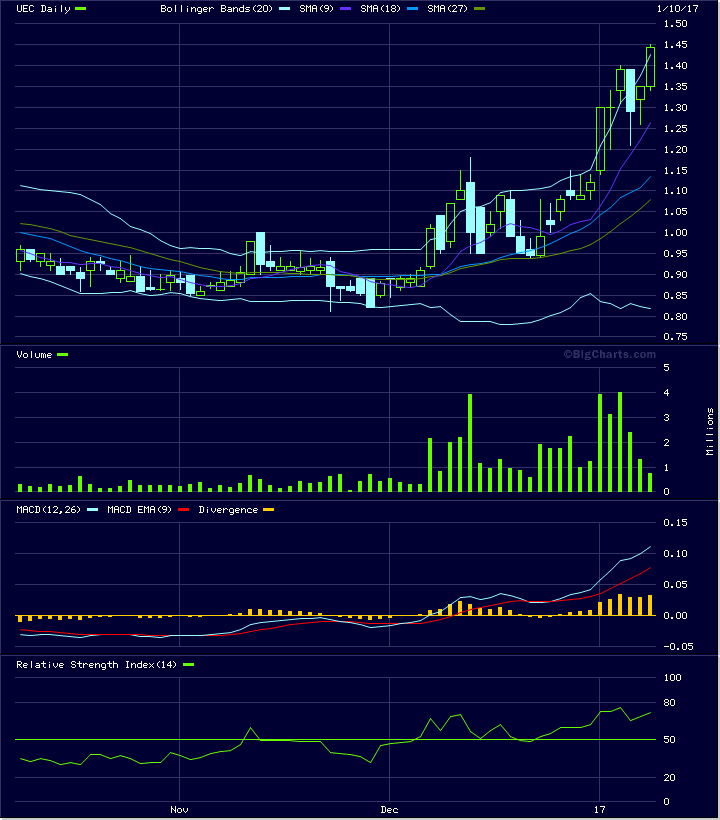The height and width of the screenshot is (820, 720).
Task: Click the Divergence legend label
Action: point(228,510)
